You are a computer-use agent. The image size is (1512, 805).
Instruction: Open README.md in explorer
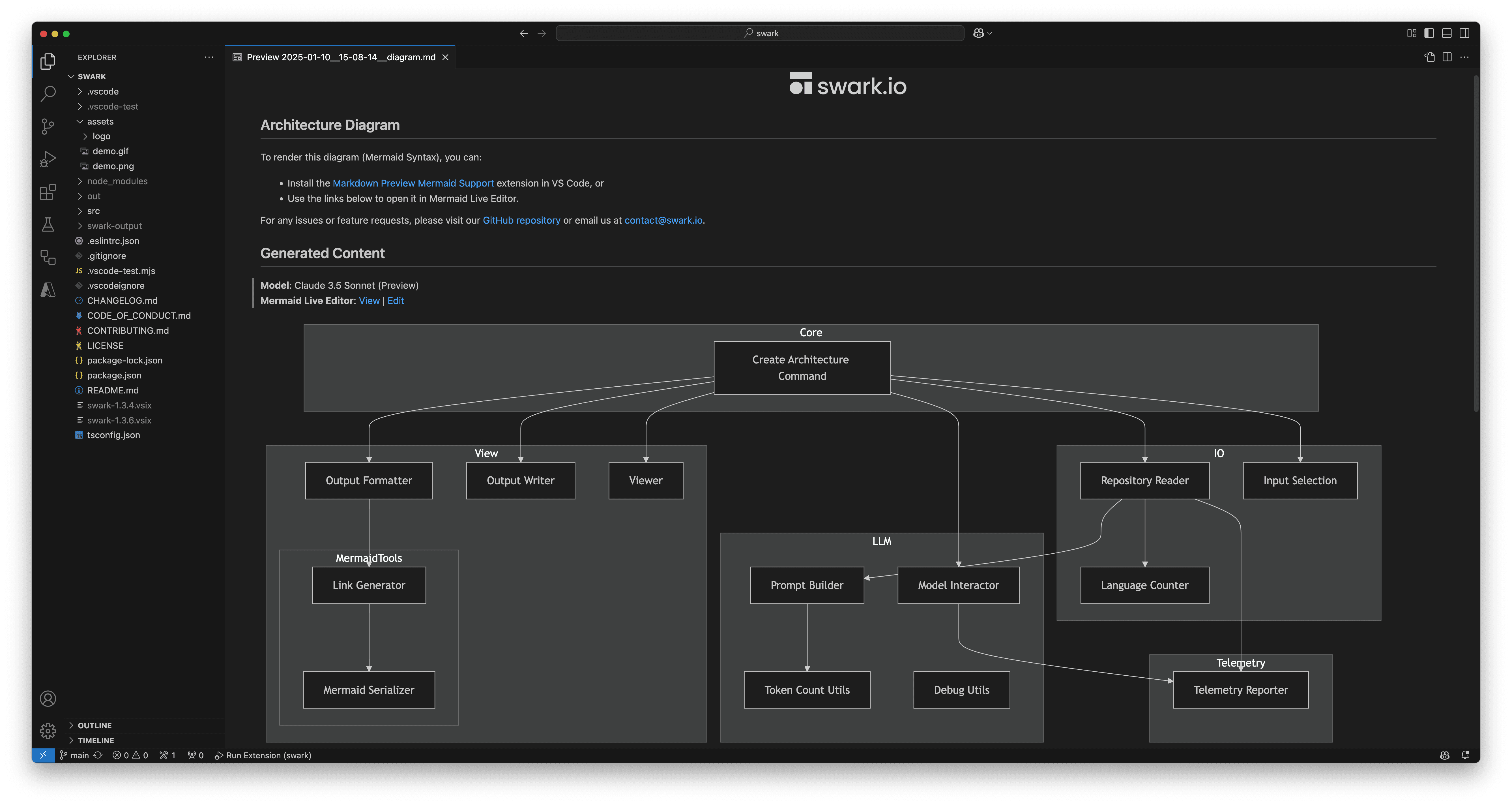(113, 390)
